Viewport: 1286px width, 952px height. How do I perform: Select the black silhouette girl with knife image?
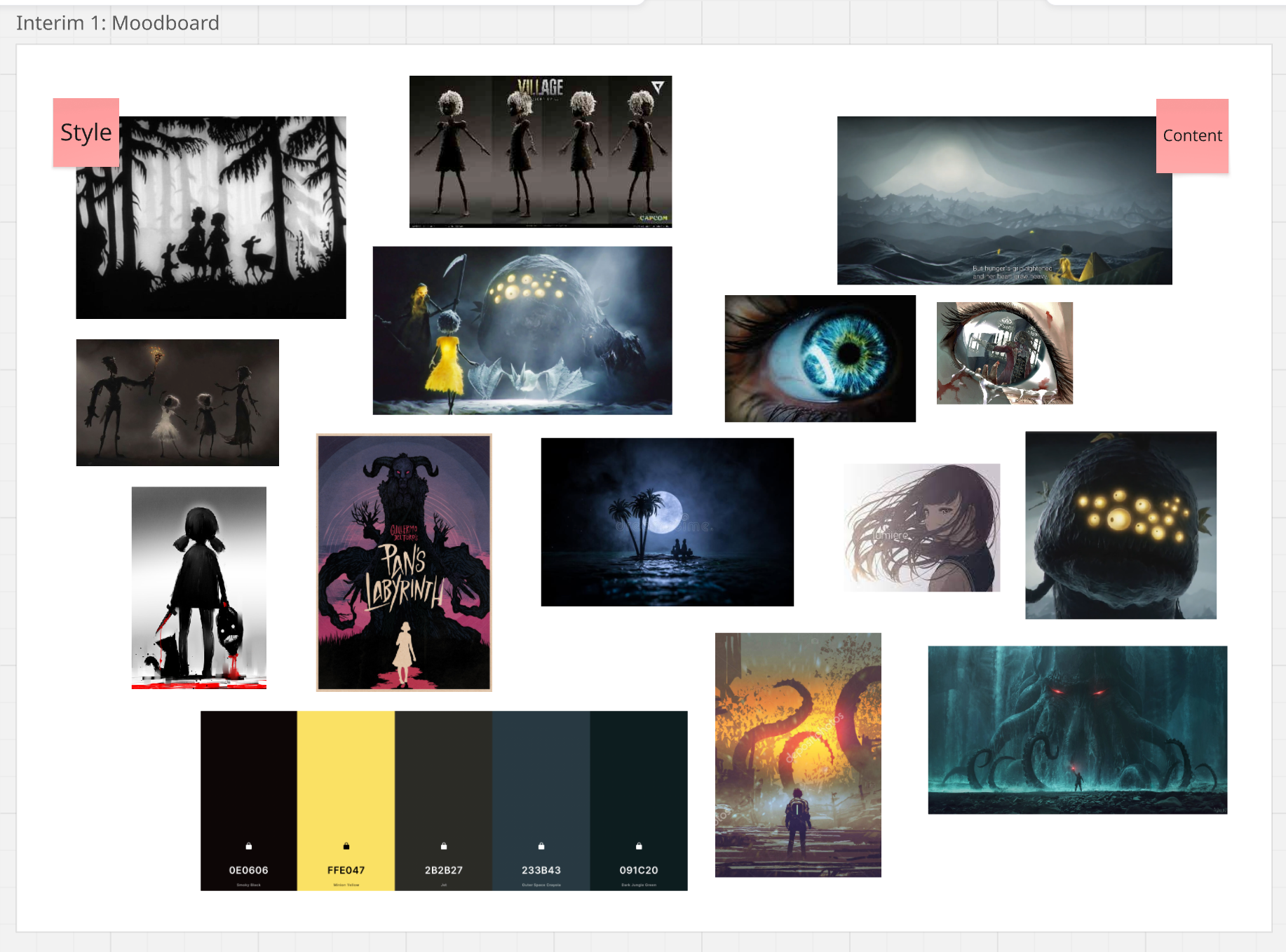pos(199,587)
